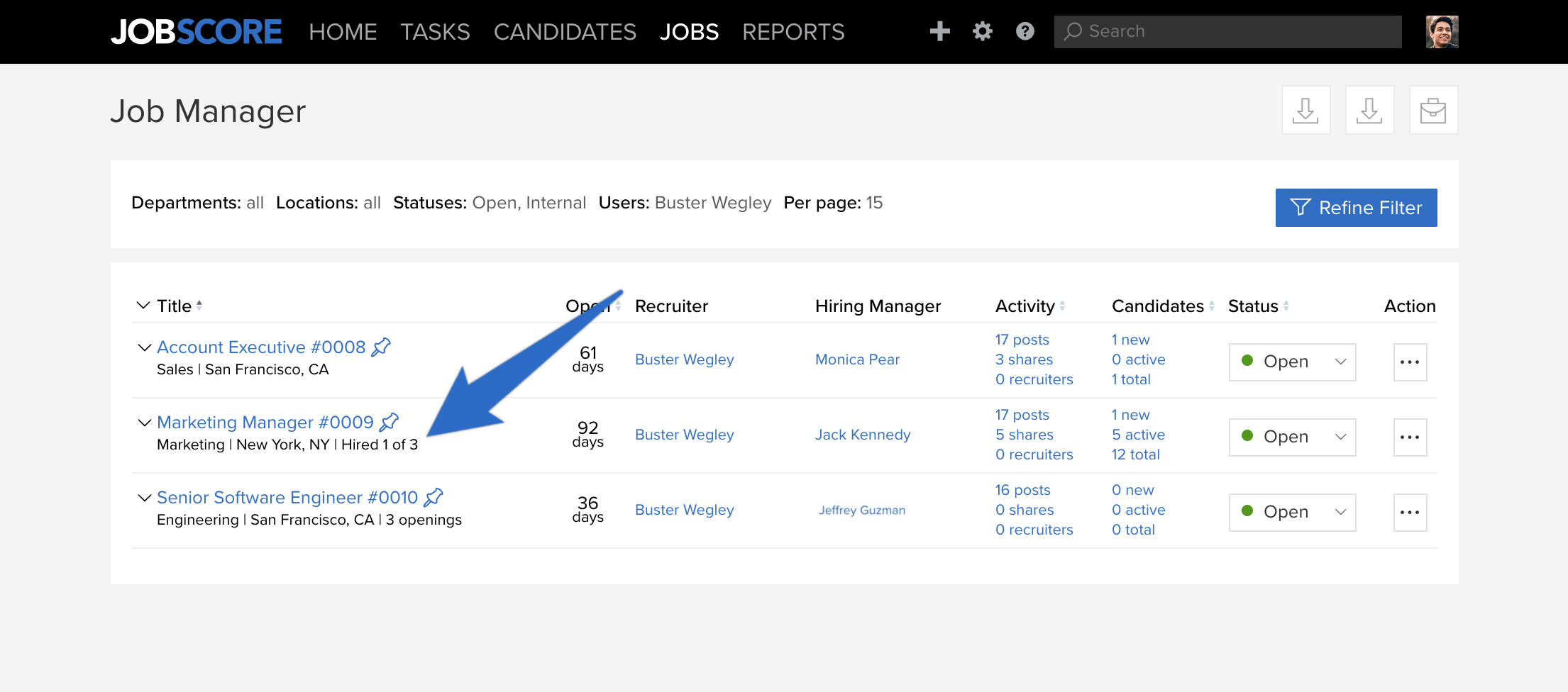Sort by Status column header
This screenshot has height=692, width=1568.
point(1259,306)
